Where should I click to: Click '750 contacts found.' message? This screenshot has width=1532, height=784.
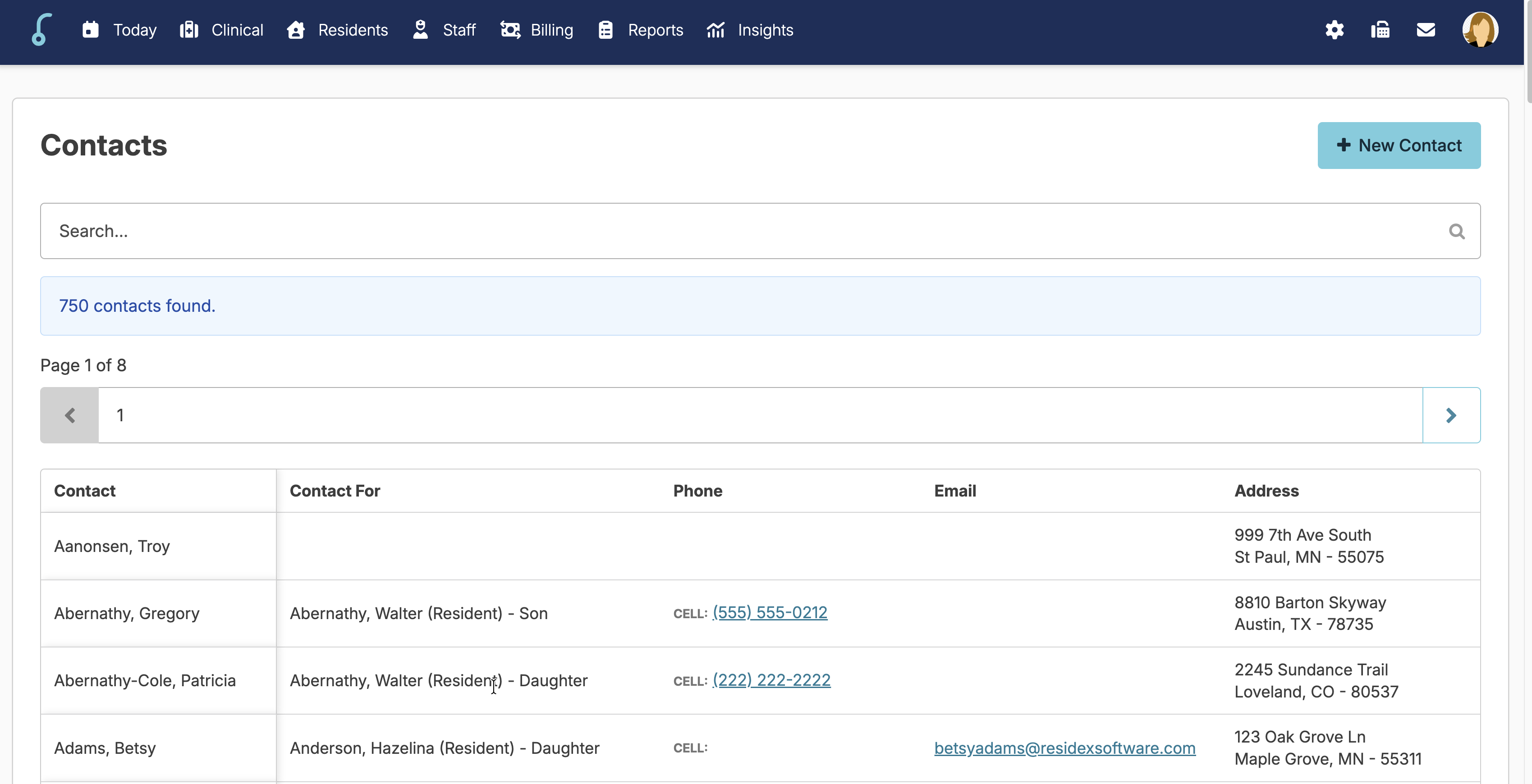pos(137,305)
